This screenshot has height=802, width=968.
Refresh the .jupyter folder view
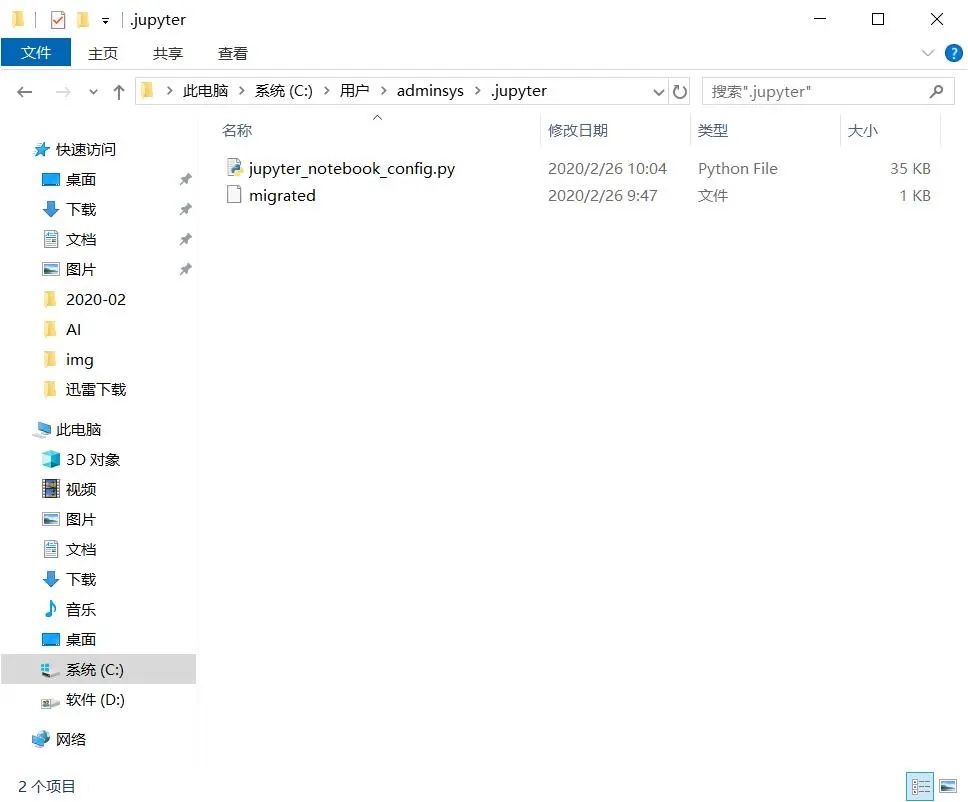[680, 91]
